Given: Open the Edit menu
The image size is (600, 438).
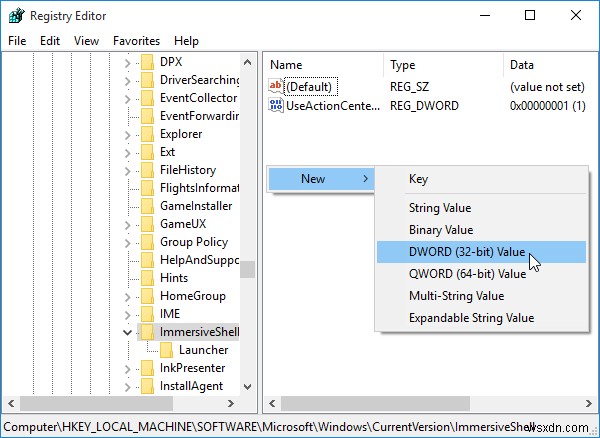Looking at the screenshot, I should click(50, 41).
